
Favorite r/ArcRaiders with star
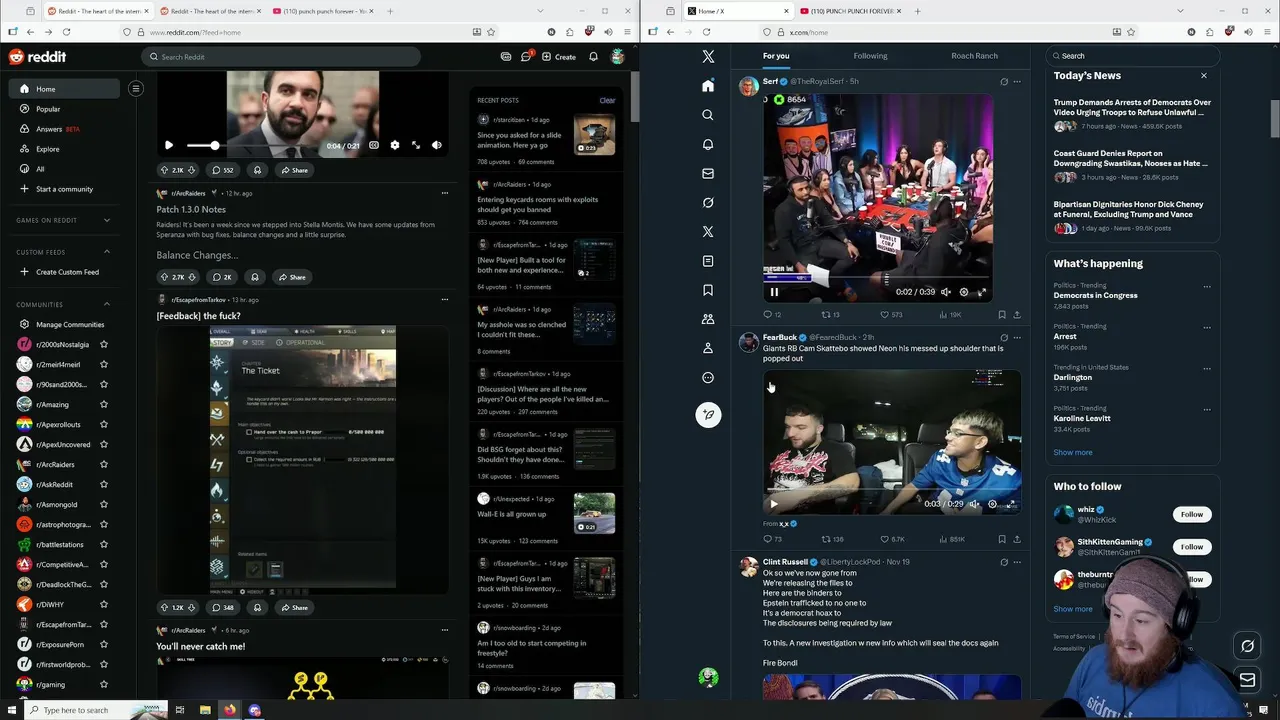pyautogui.click(x=104, y=465)
